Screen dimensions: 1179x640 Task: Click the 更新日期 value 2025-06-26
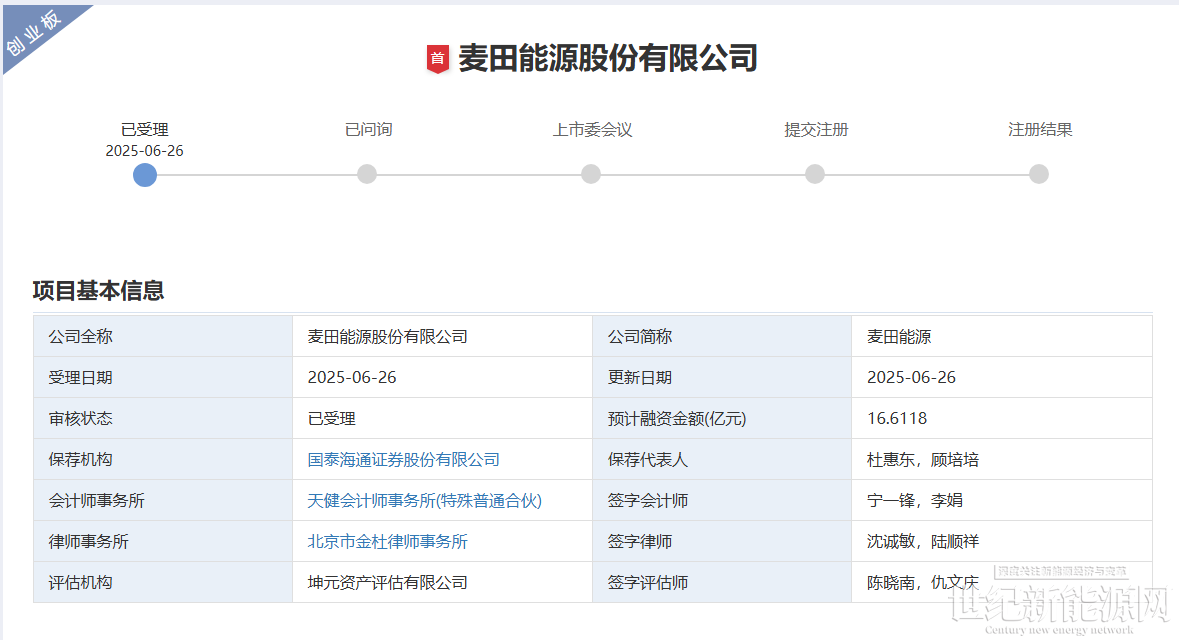pos(911,378)
